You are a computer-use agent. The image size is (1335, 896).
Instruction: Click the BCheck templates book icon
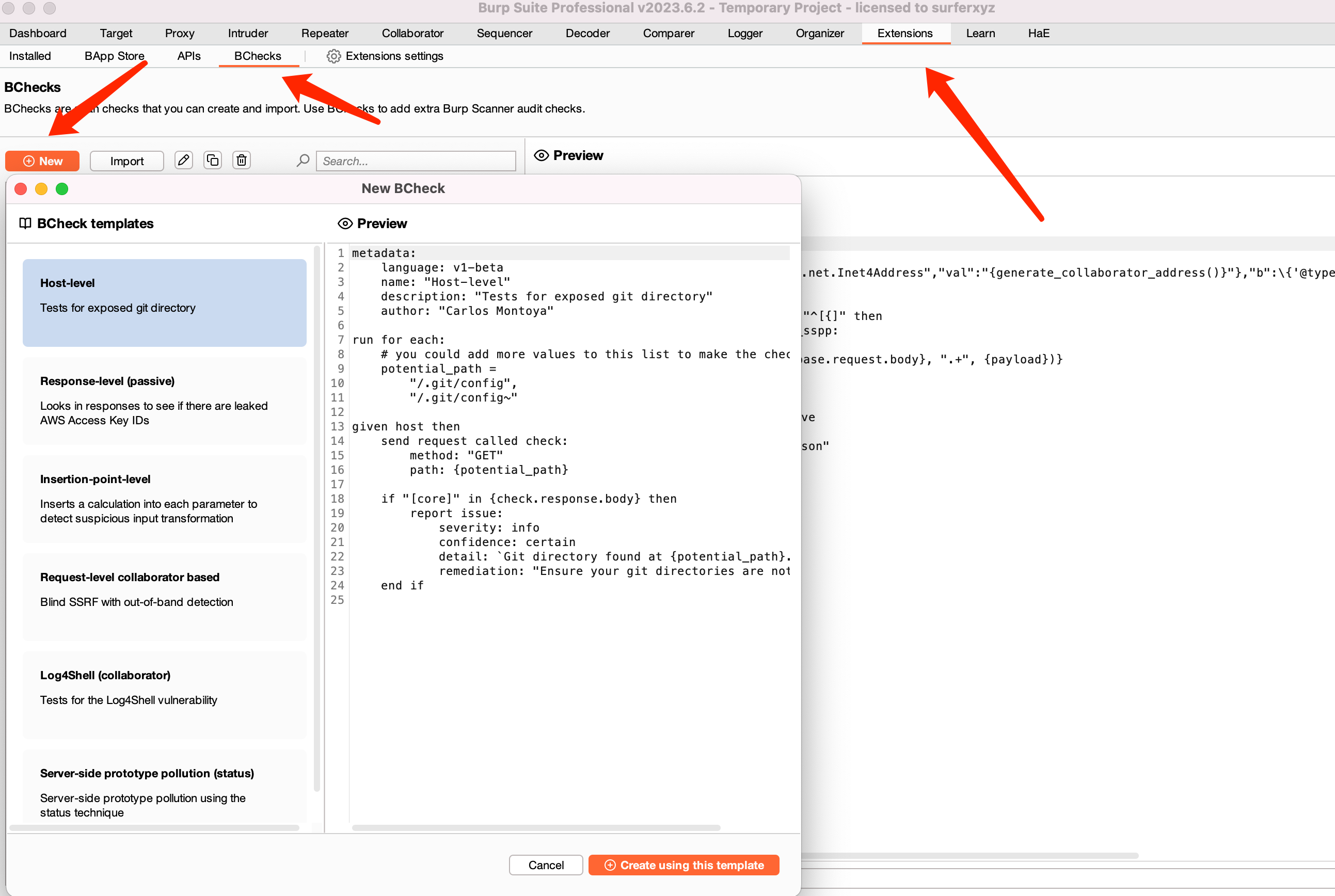point(26,223)
